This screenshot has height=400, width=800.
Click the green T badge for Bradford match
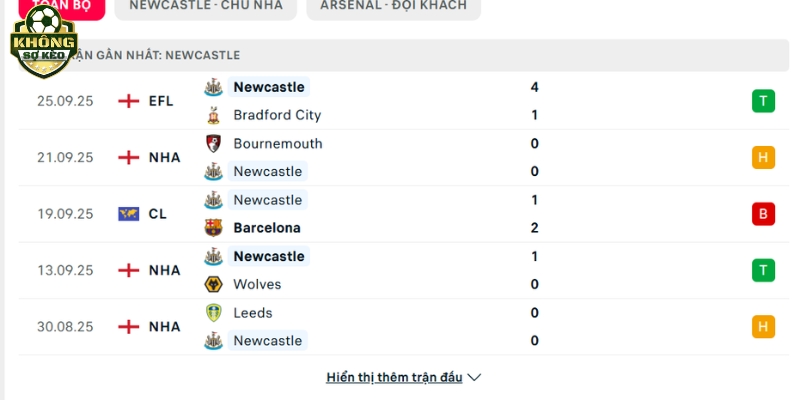[763, 101]
